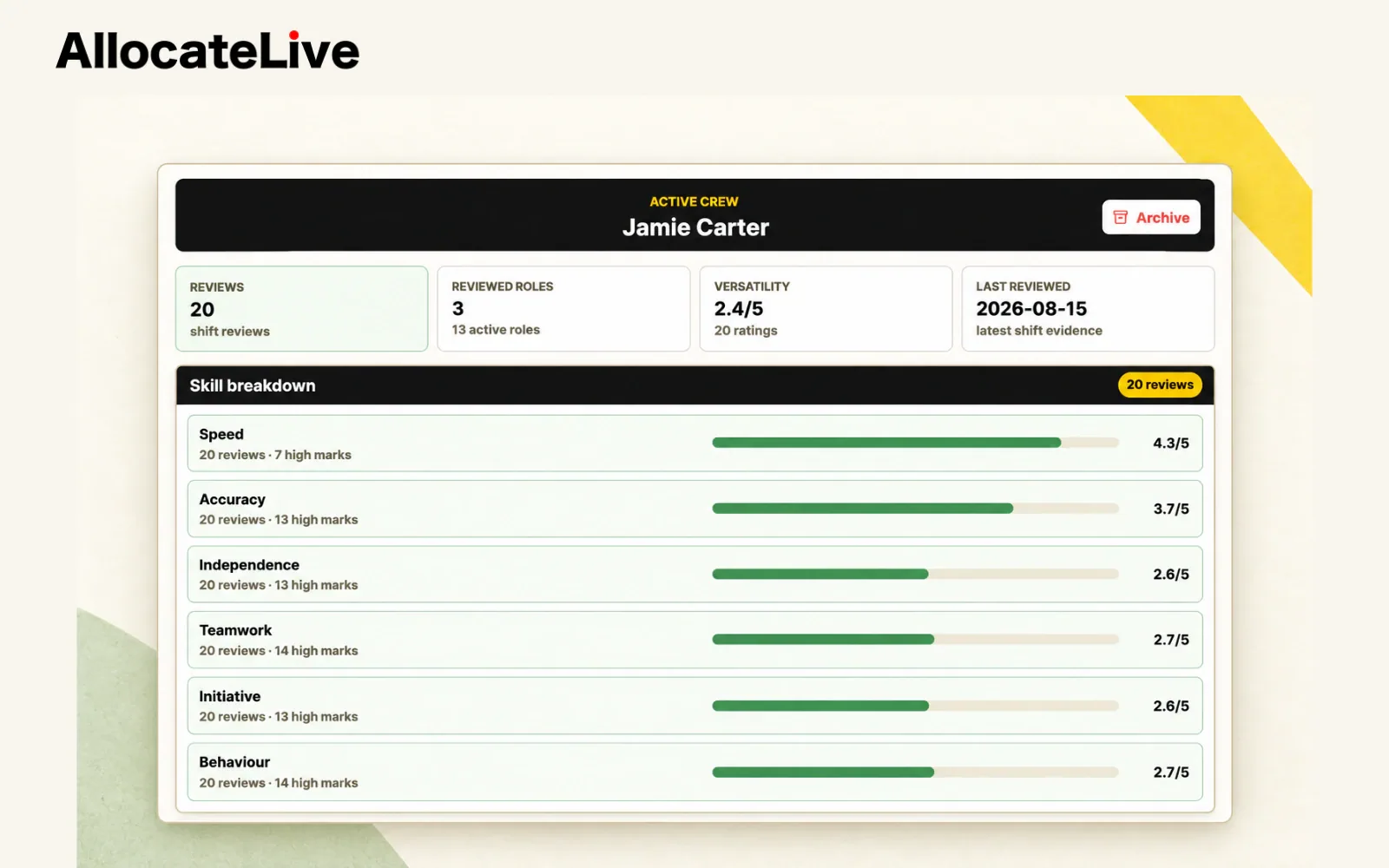Click the 3.7/5 Accuracy score
Image resolution: width=1389 pixels, height=868 pixels.
click(1171, 509)
